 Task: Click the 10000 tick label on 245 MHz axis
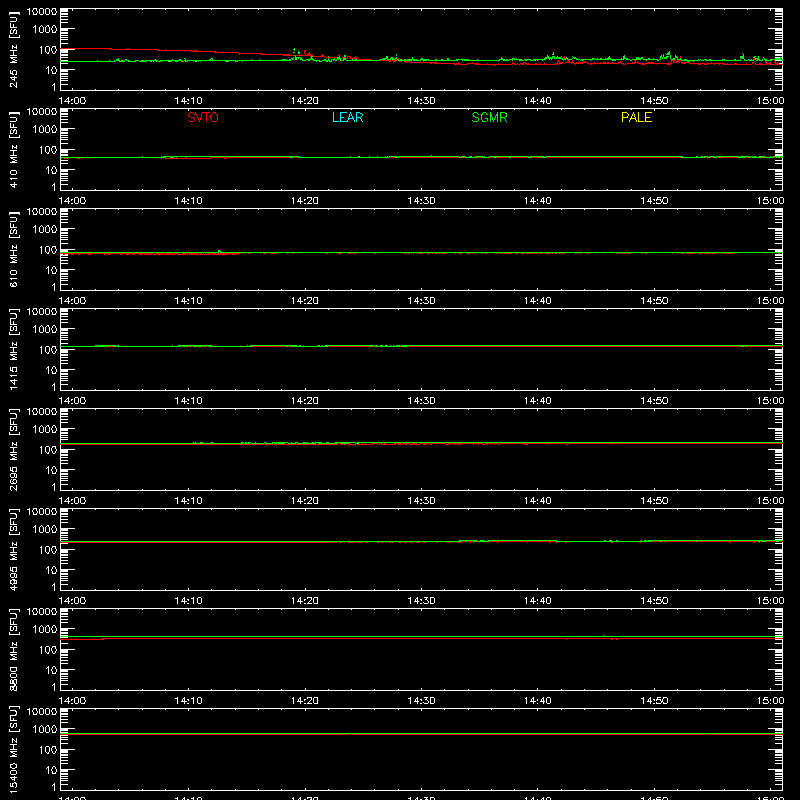[42, 11]
